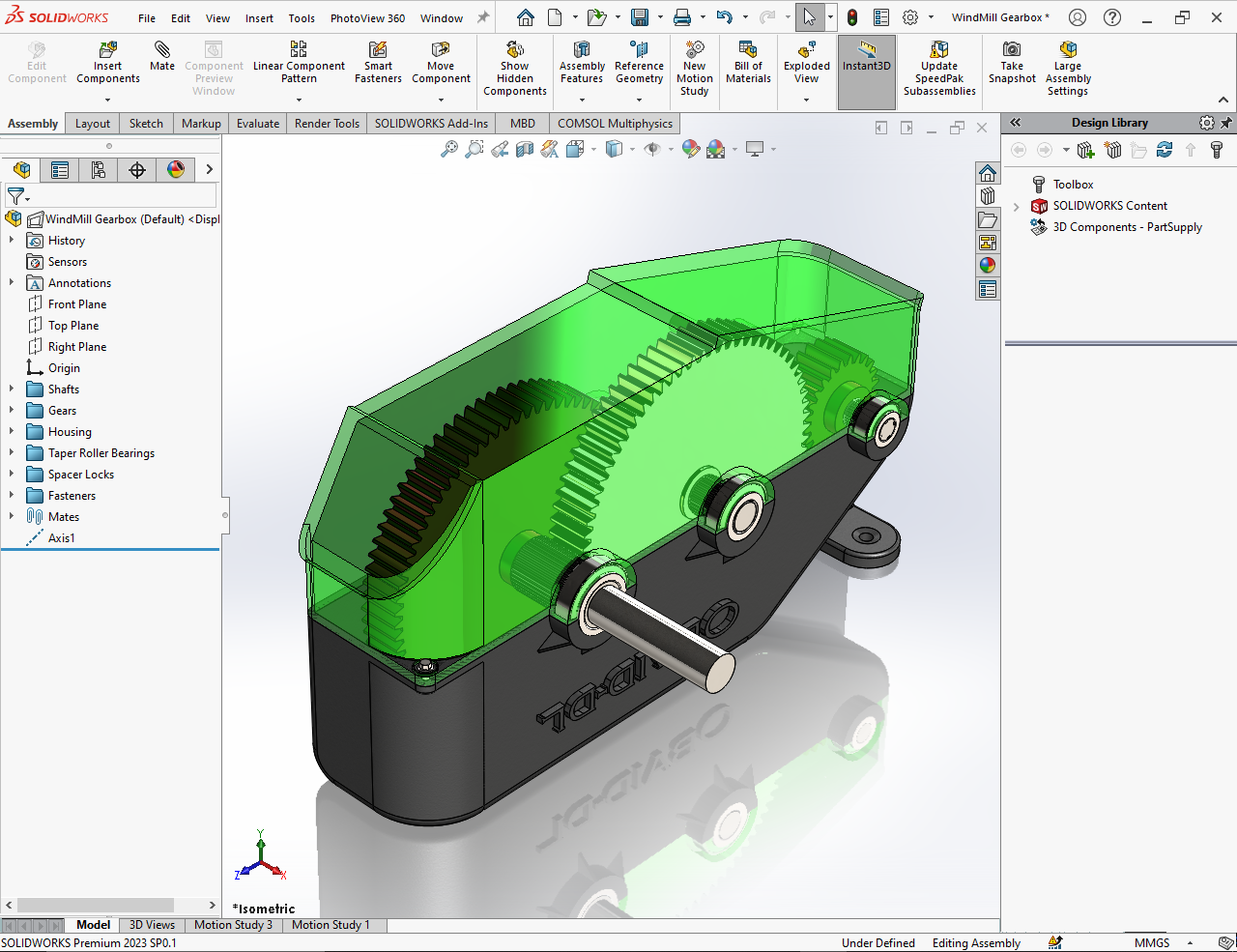The width and height of the screenshot is (1237, 952).
Task: Refresh the Design Library
Action: tap(1165, 150)
